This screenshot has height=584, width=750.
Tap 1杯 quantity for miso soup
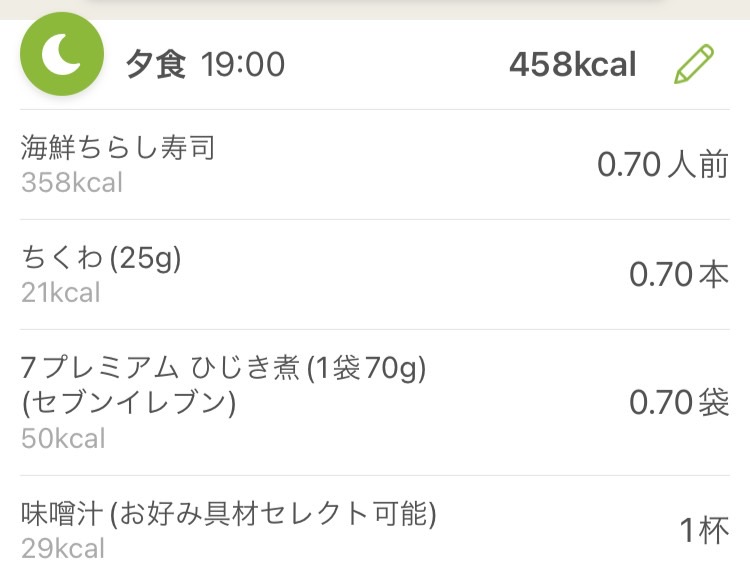click(x=704, y=530)
